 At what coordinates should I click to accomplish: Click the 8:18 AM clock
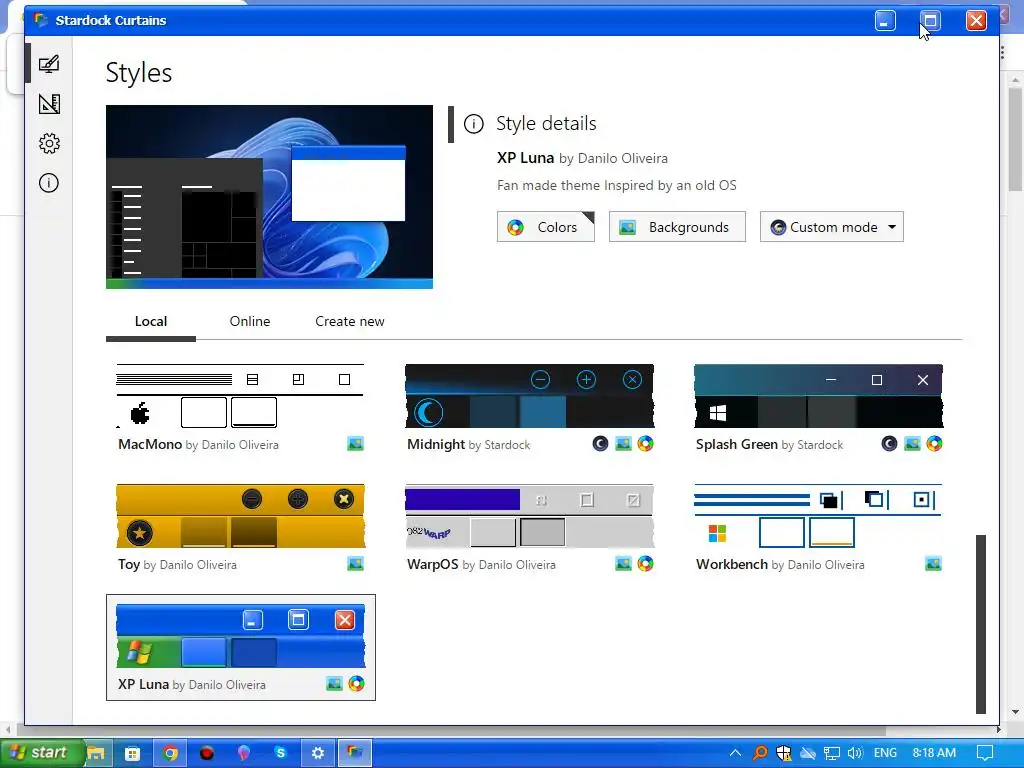pos(934,753)
